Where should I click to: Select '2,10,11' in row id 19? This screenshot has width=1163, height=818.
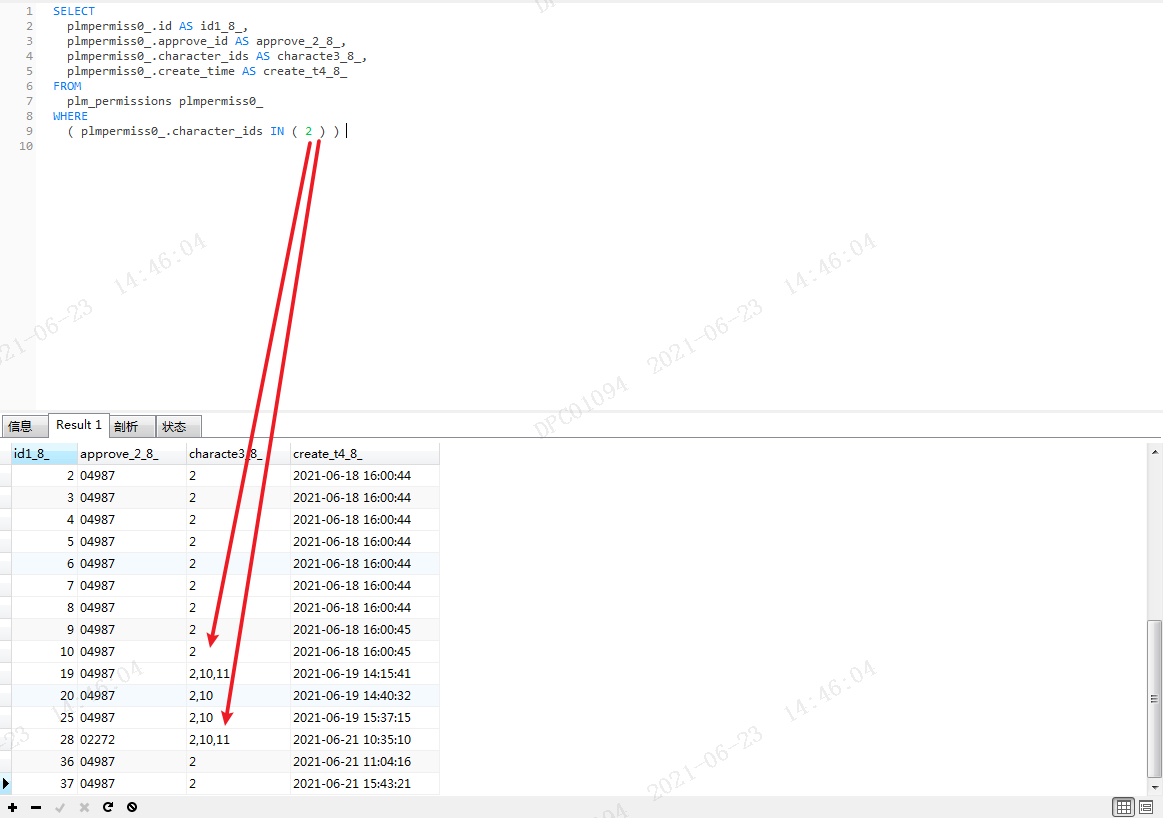point(209,673)
